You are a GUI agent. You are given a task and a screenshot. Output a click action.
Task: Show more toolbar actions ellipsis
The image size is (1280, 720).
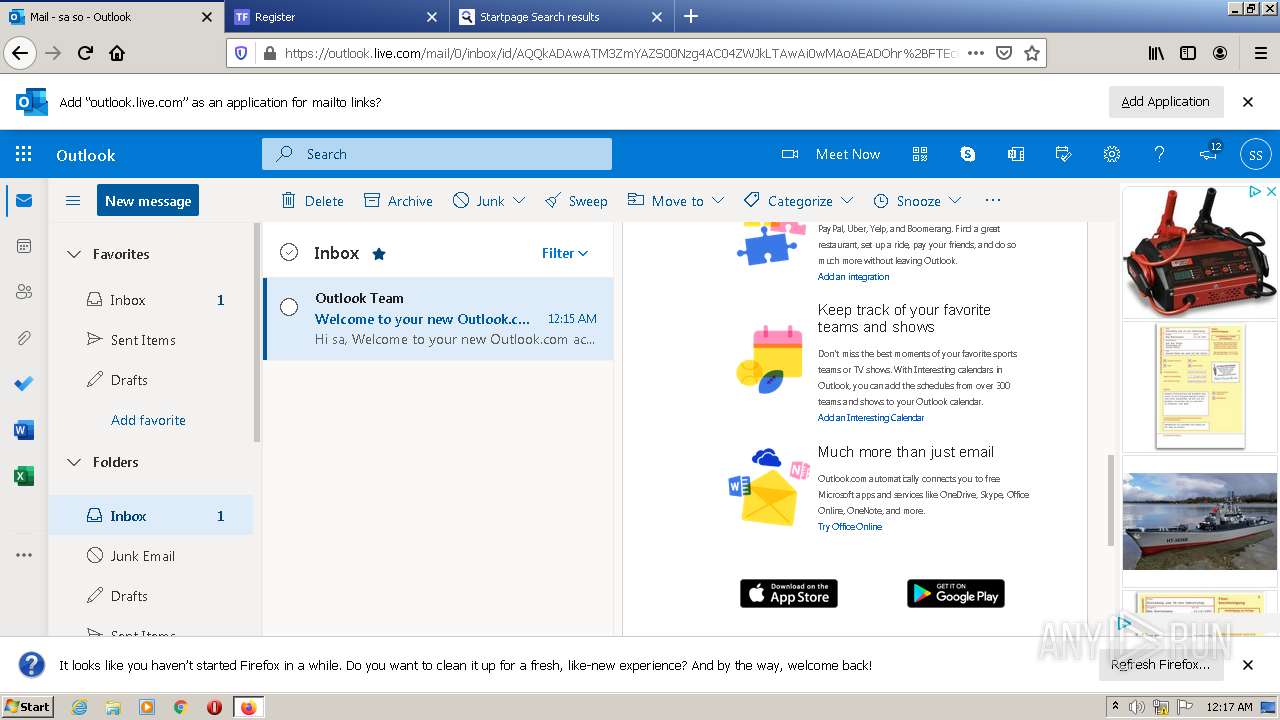click(992, 200)
